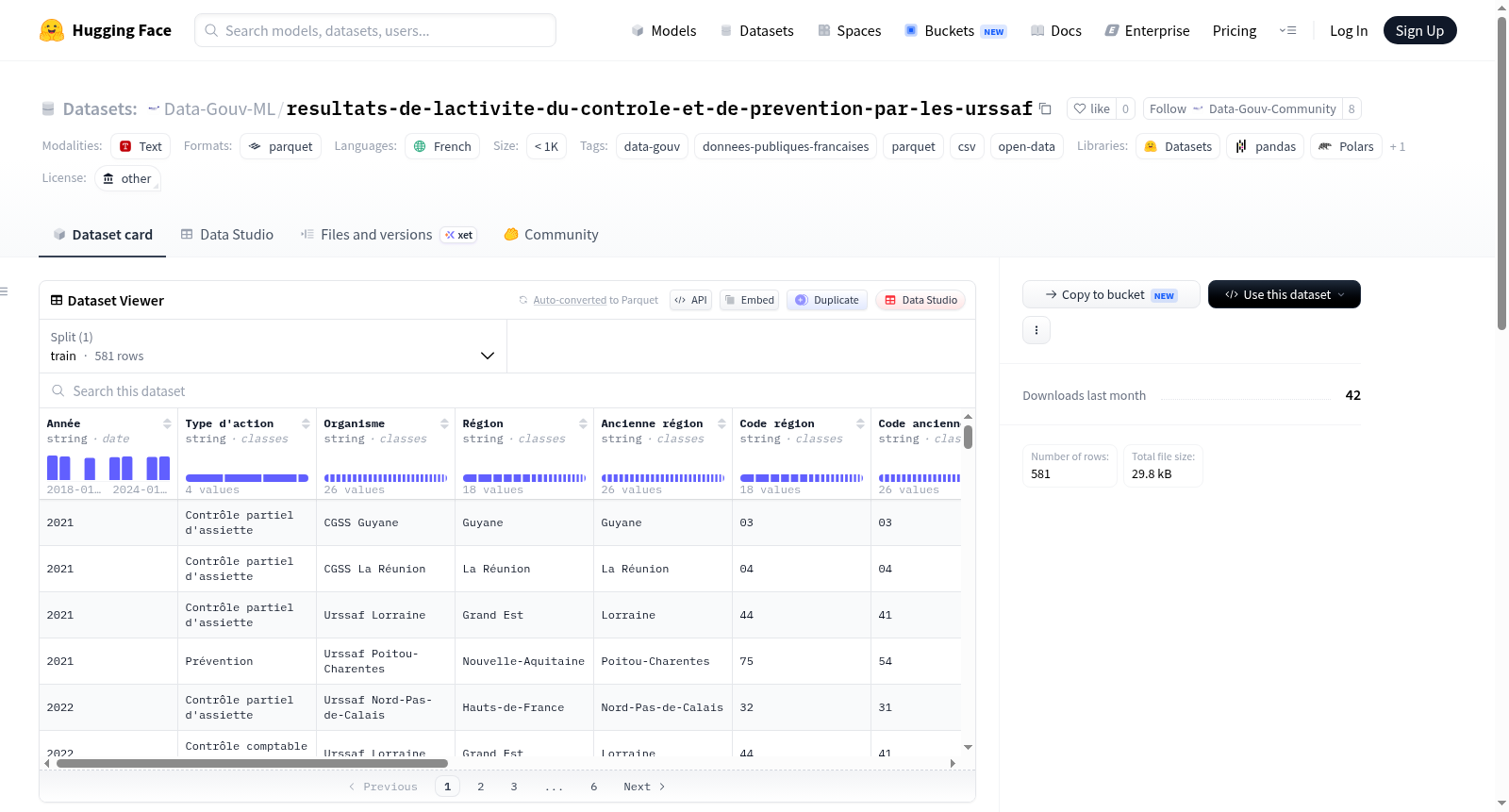Screen dimensions: 1509x812
Task: Click sort arrows on Type d'action column
Action: (x=306, y=423)
